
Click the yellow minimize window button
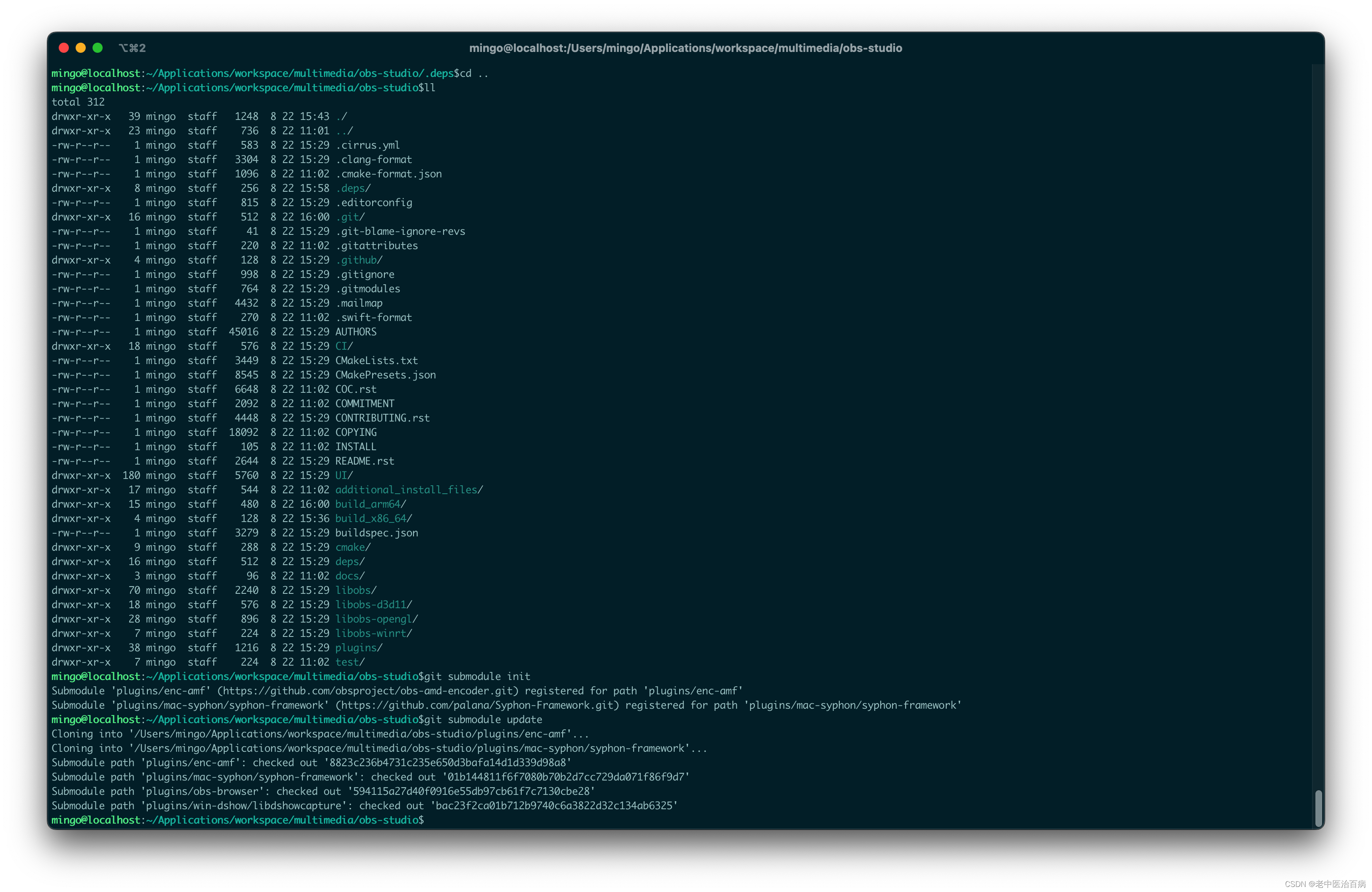81,48
